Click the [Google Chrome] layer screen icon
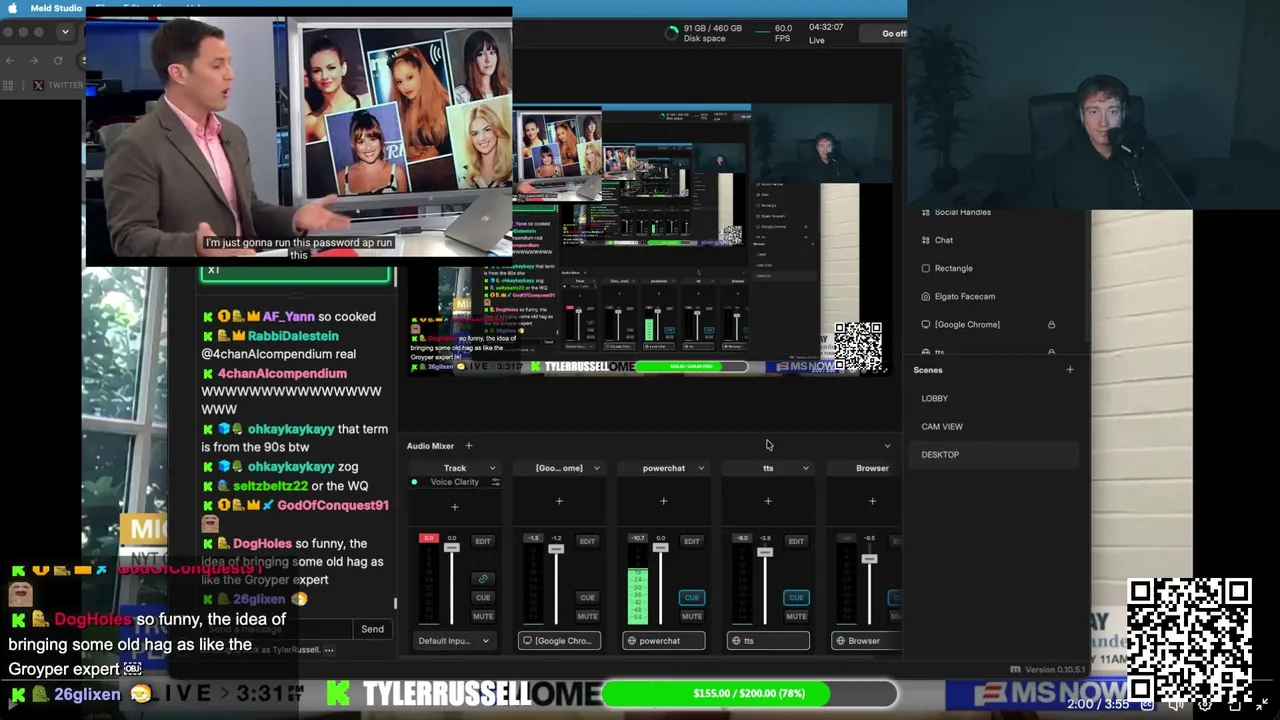The height and width of the screenshot is (720, 1280). [x=926, y=324]
